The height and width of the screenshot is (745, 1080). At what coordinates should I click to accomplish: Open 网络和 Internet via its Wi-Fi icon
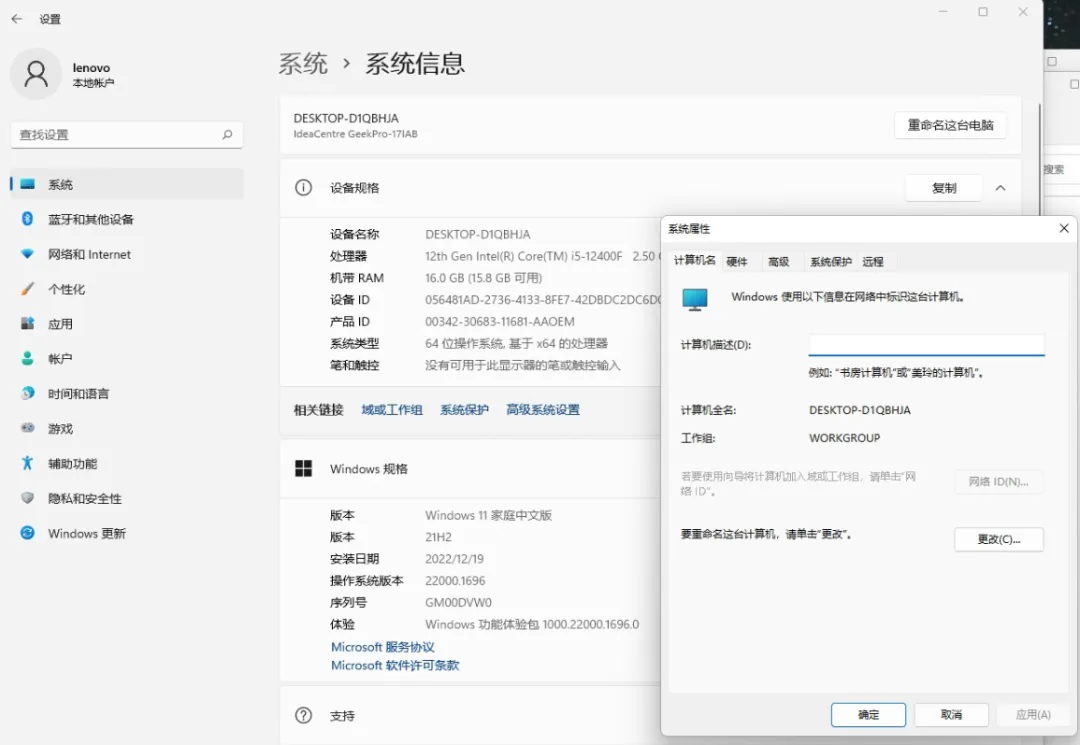point(28,254)
